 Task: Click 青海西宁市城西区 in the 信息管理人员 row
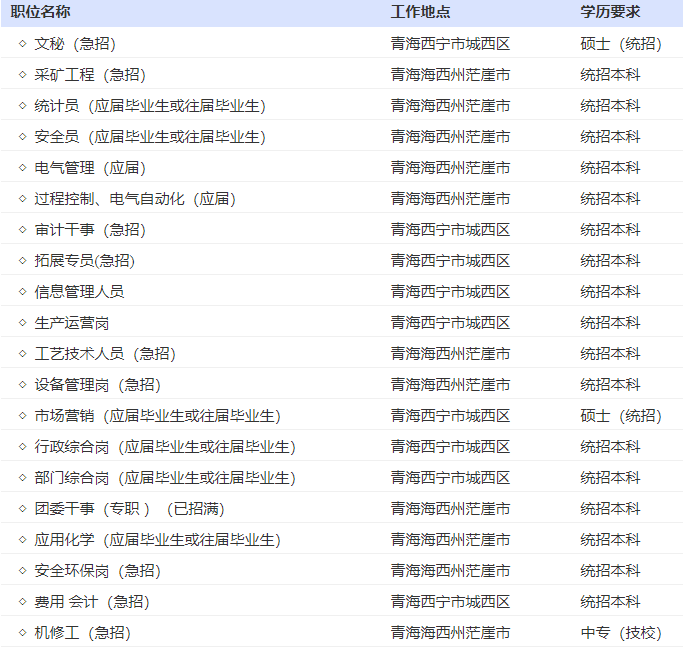click(x=450, y=292)
